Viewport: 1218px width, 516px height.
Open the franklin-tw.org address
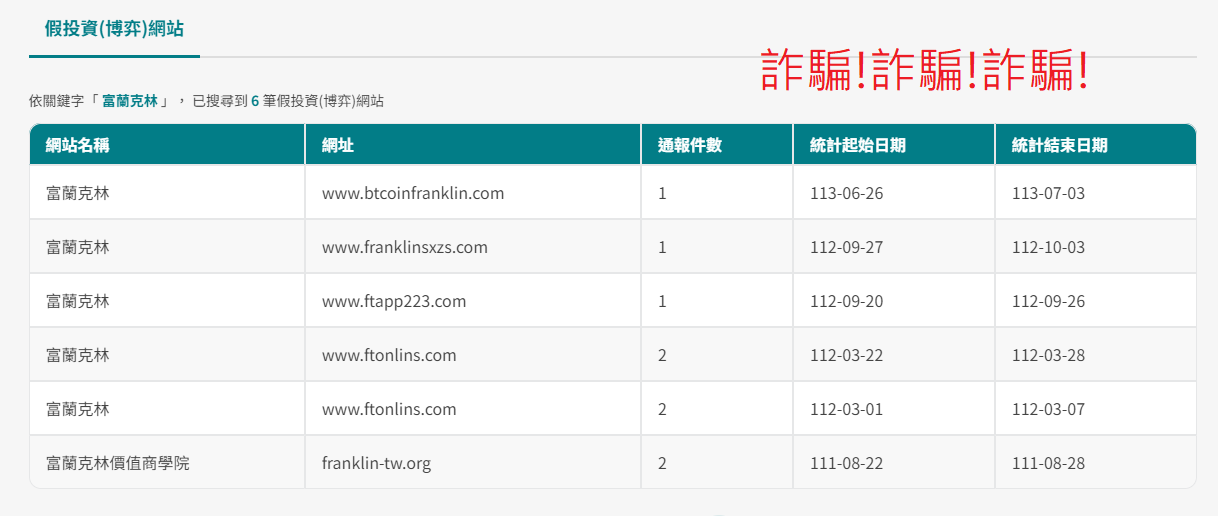click(x=377, y=463)
